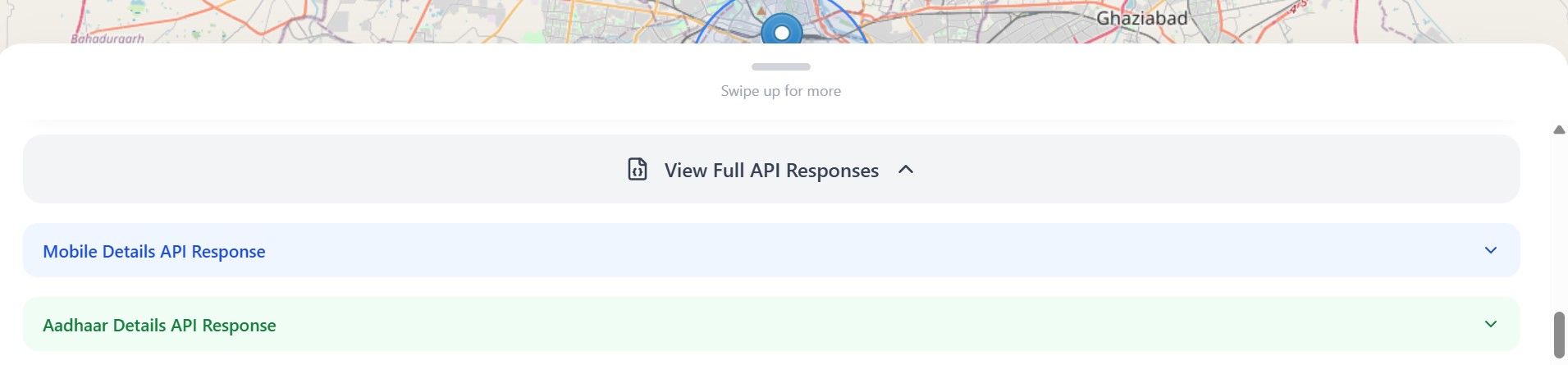Open the Mobile Details API Response title
This screenshot has width=1568, height=365.
154,251
